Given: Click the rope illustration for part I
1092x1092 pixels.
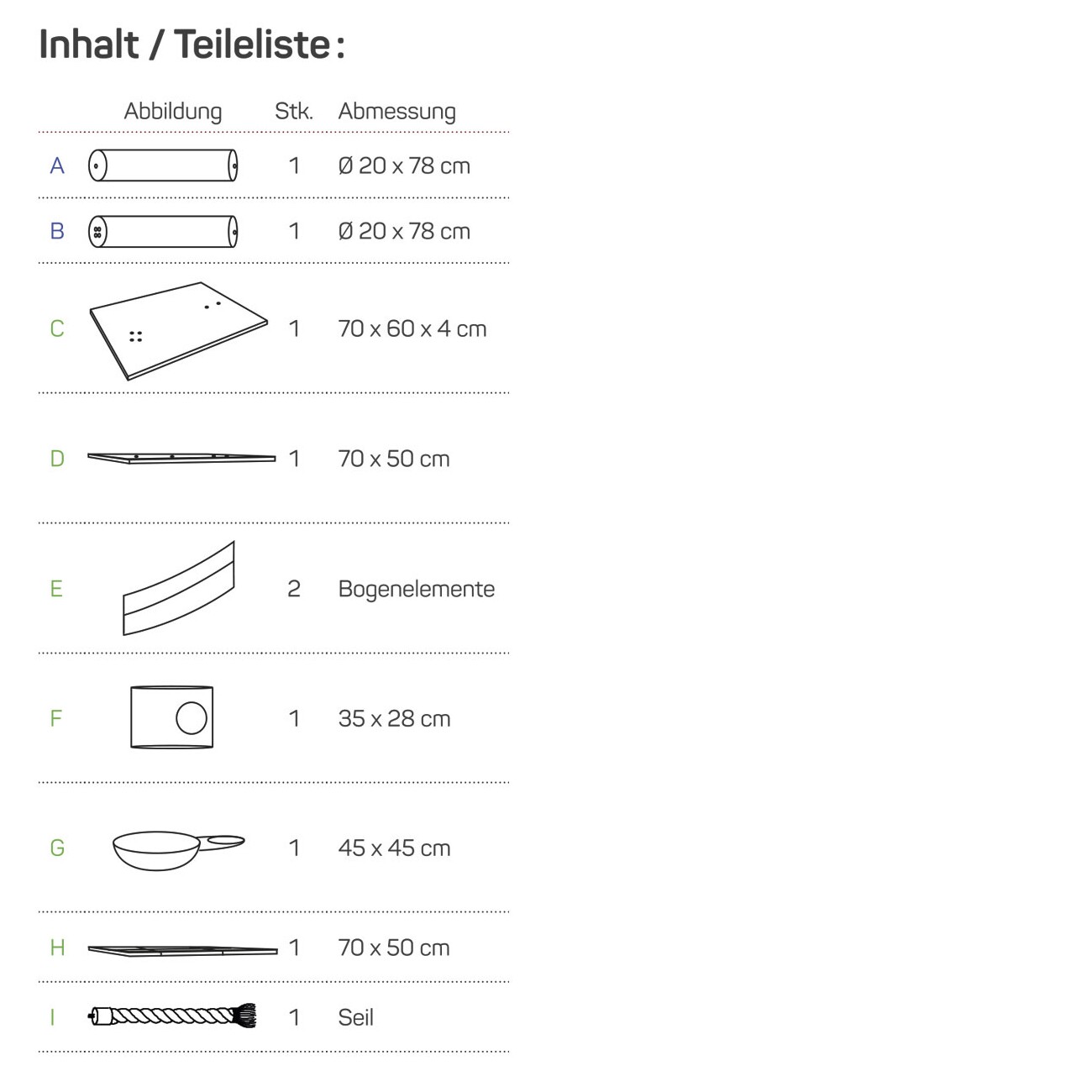Looking at the screenshot, I should tap(172, 1016).
